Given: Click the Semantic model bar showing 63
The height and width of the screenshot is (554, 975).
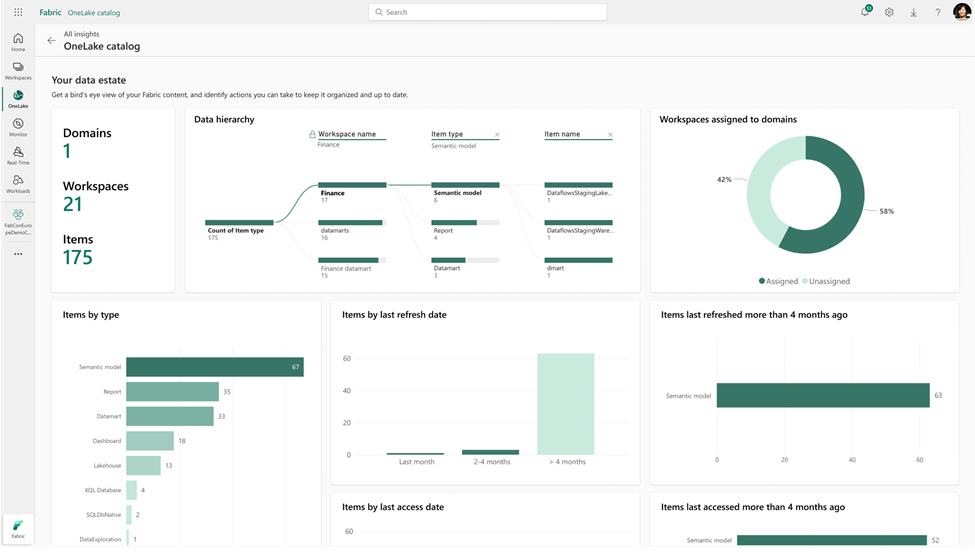Looking at the screenshot, I should click(823, 395).
